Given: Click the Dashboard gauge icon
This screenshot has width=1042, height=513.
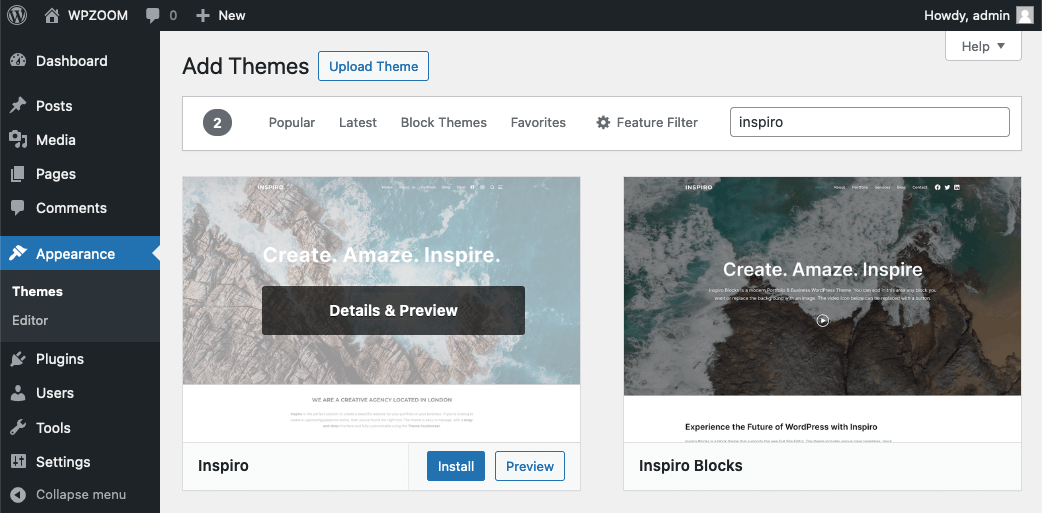Looking at the screenshot, I should click(x=18, y=60).
